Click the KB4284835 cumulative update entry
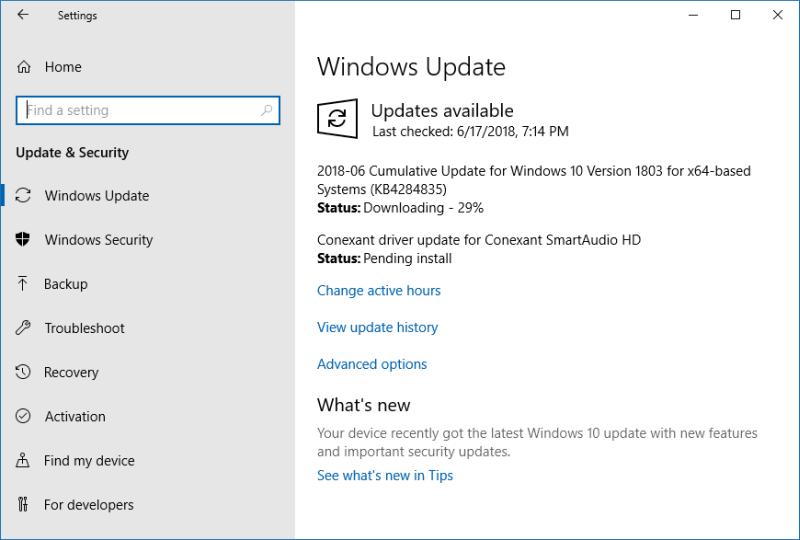 click(x=534, y=180)
